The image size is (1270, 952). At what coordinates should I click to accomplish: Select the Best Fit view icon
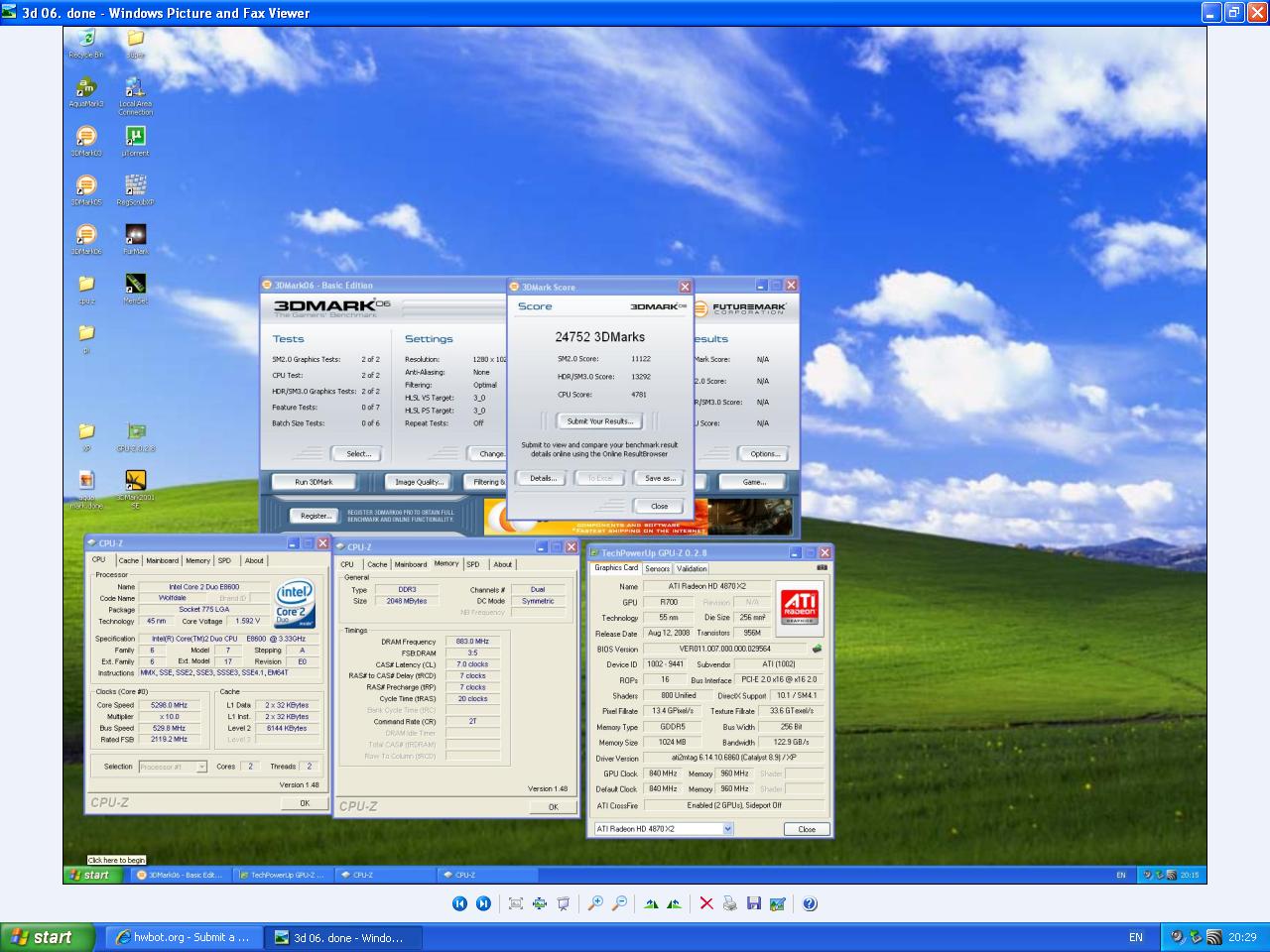click(x=515, y=903)
